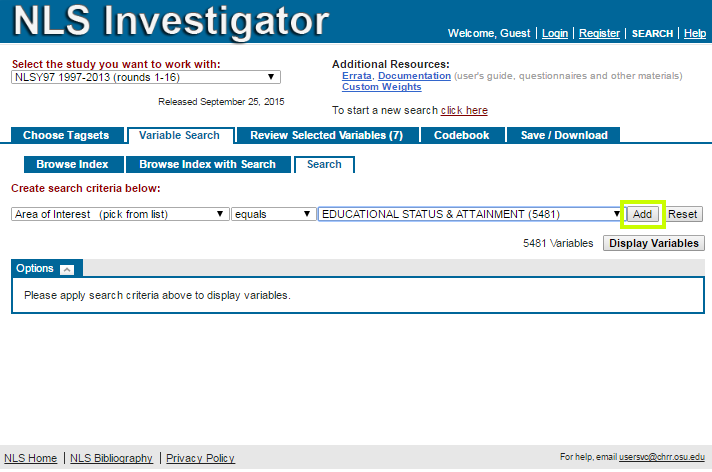Open the Errata link
712x472 pixels.
356,76
